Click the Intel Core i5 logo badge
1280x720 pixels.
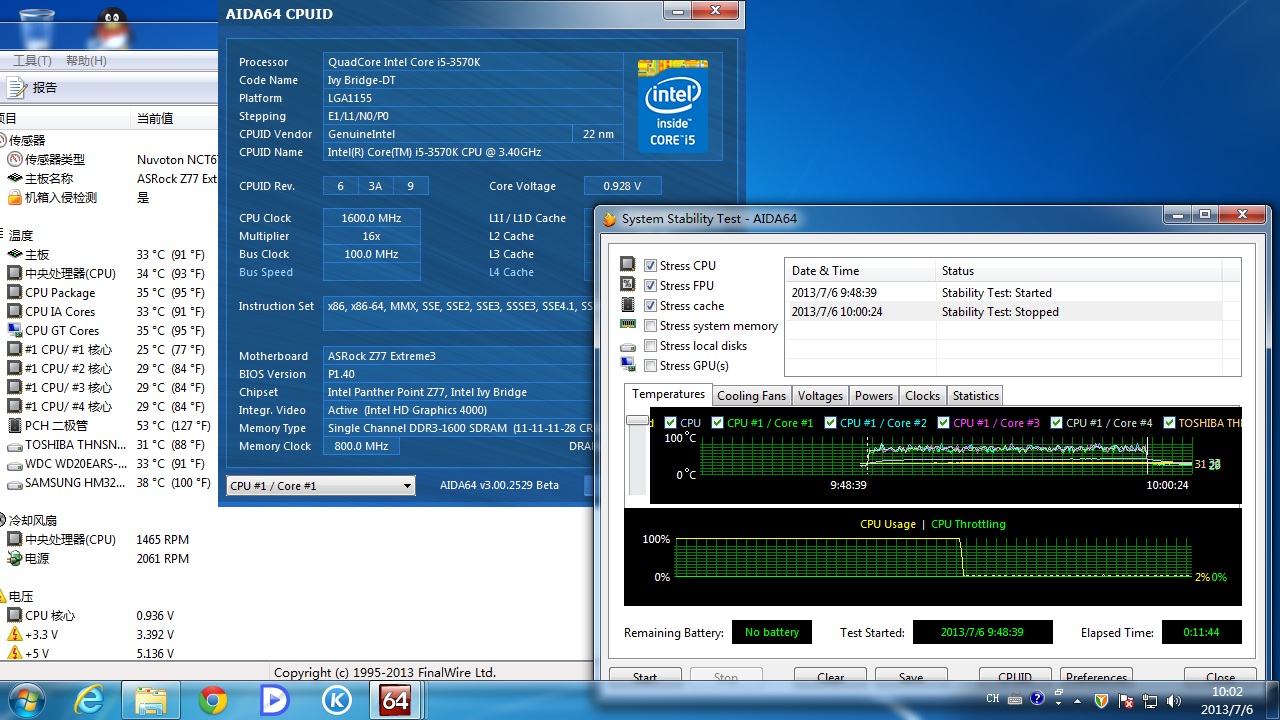[x=673, y=106]
